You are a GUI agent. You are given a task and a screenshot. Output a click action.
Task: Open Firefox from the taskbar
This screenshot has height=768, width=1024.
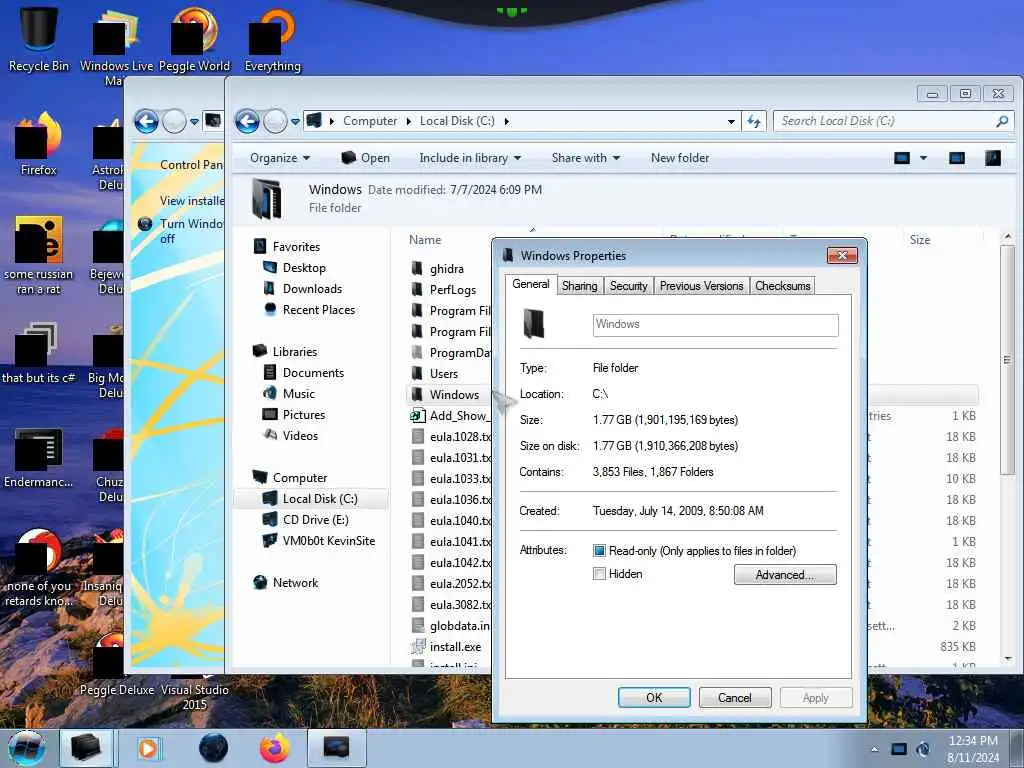coord(274,748)
